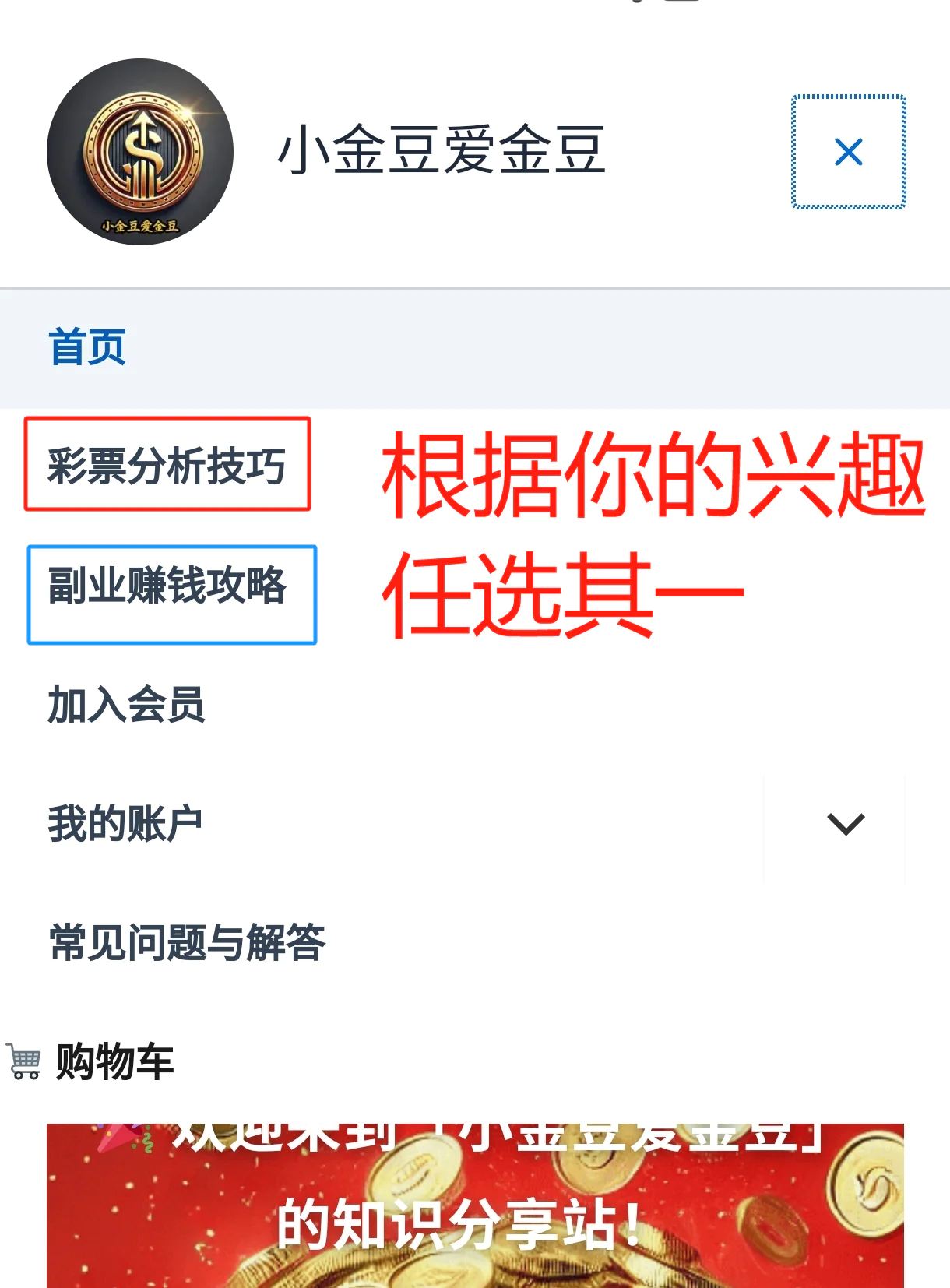This screenshot has height=1288, width=950.
Task: Expand the 我的账户 submenu chevron
Action: click(x=846, y=824)
